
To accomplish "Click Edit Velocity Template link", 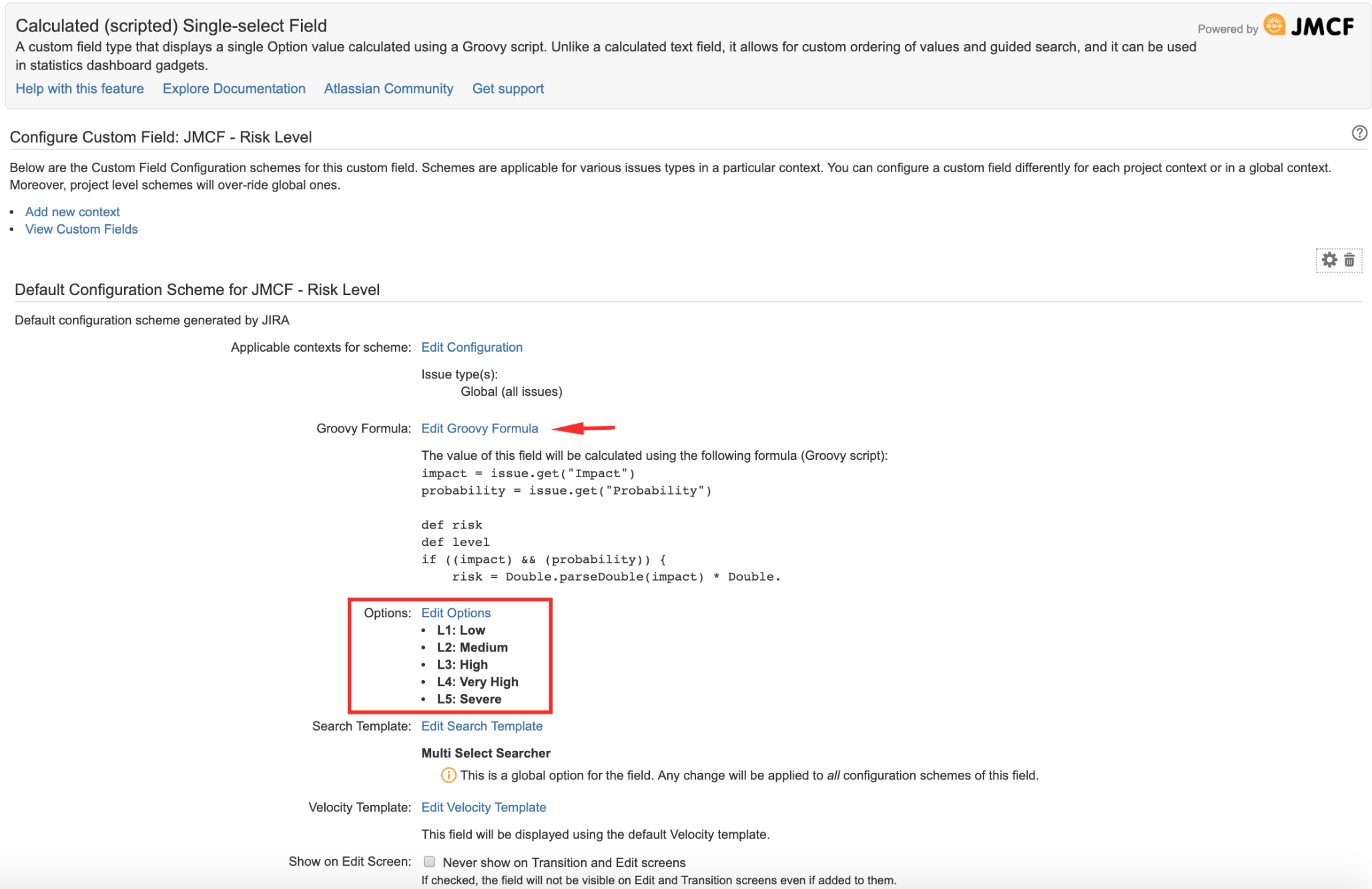I will coord(484,808).
